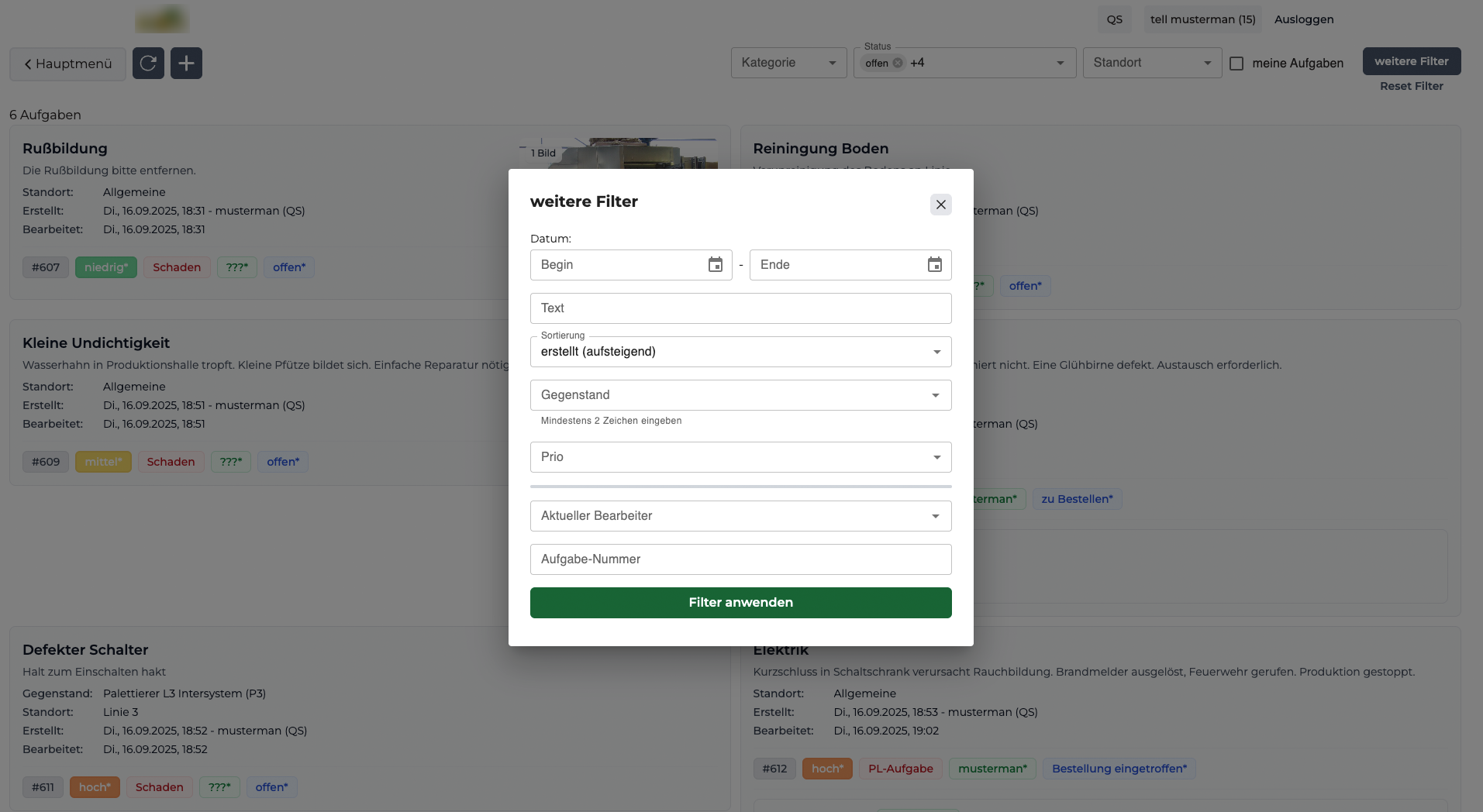Viewport: 1483px width, 812px height.
Task: Click the Reset Filter link
Action: [x=1411, y=86]
